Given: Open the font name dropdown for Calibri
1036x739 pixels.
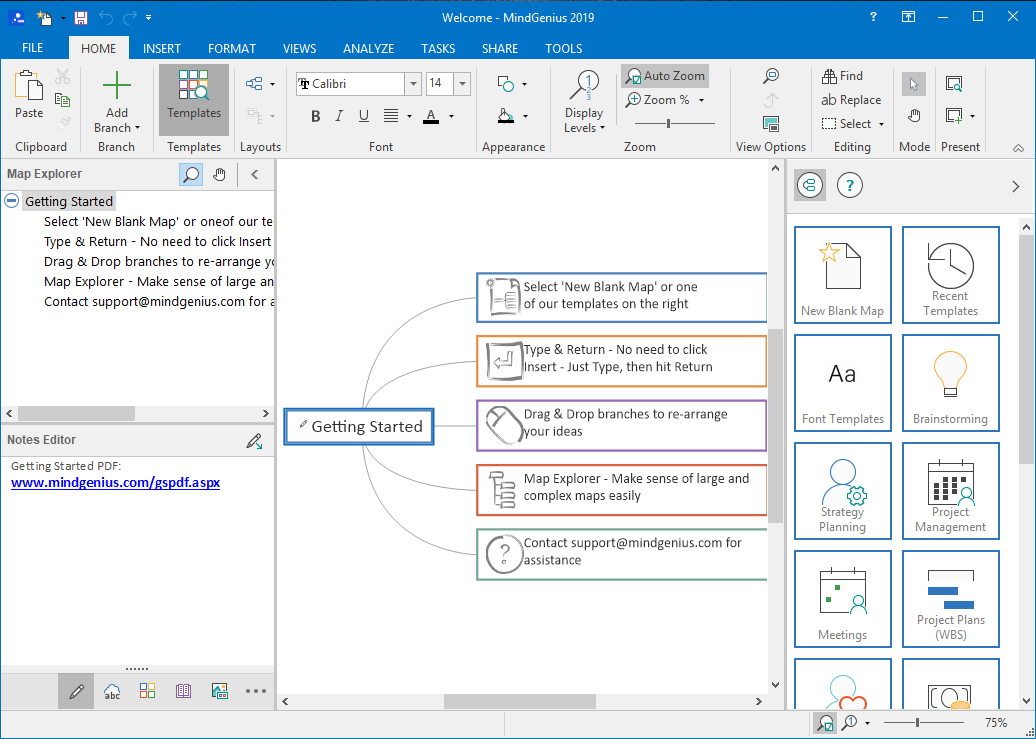Looking at the screenshot, I should tap(414, 84).
